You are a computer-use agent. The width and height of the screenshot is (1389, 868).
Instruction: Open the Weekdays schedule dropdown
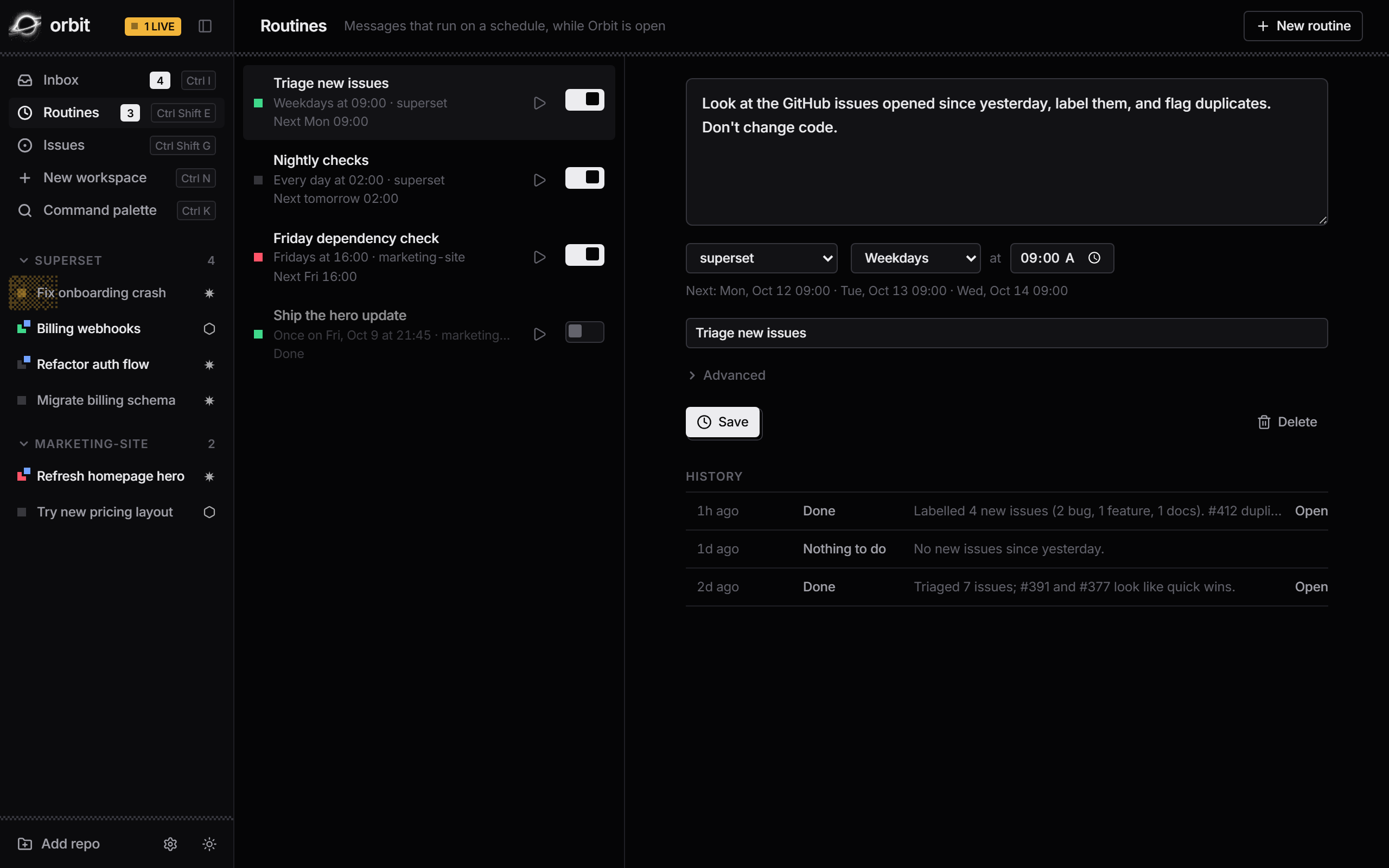click(915, 258)
